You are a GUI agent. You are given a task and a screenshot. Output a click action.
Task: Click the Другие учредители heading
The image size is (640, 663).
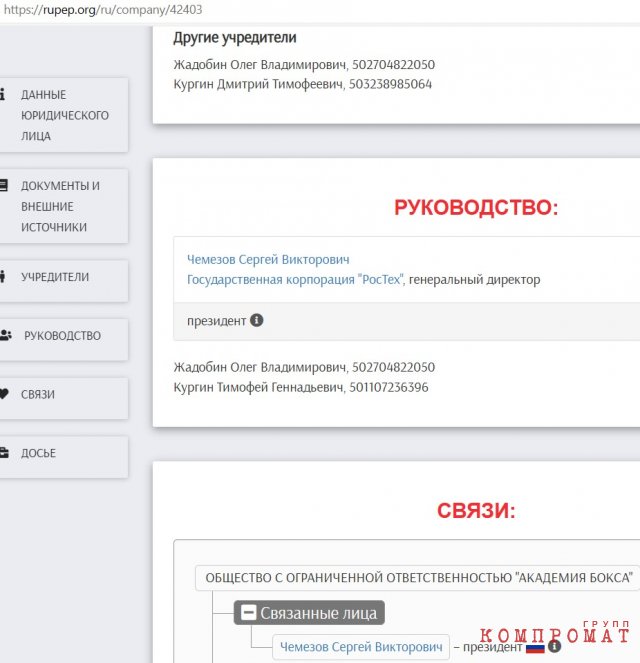[235, 38]
